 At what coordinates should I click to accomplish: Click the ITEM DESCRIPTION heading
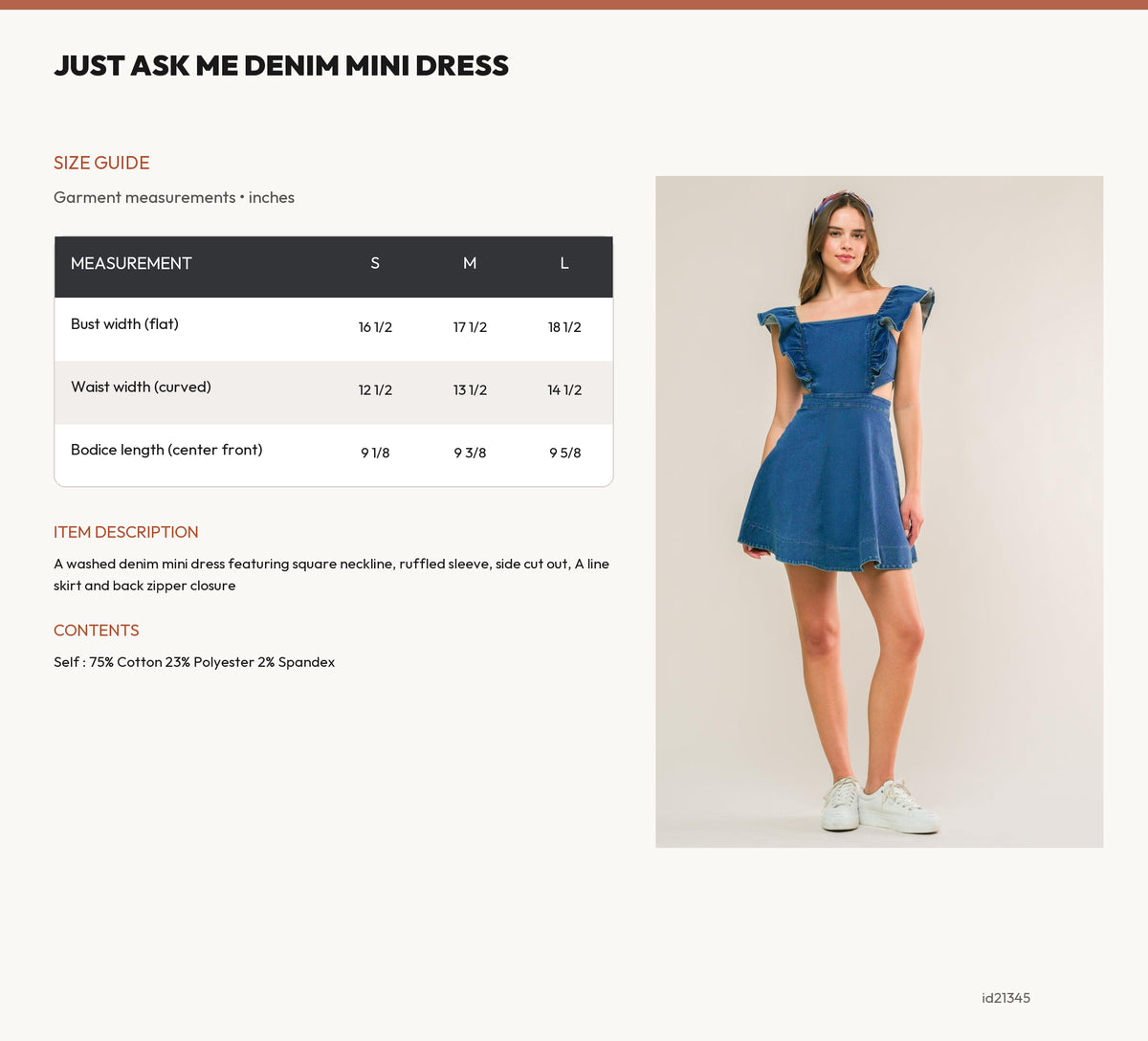(126, 532)
